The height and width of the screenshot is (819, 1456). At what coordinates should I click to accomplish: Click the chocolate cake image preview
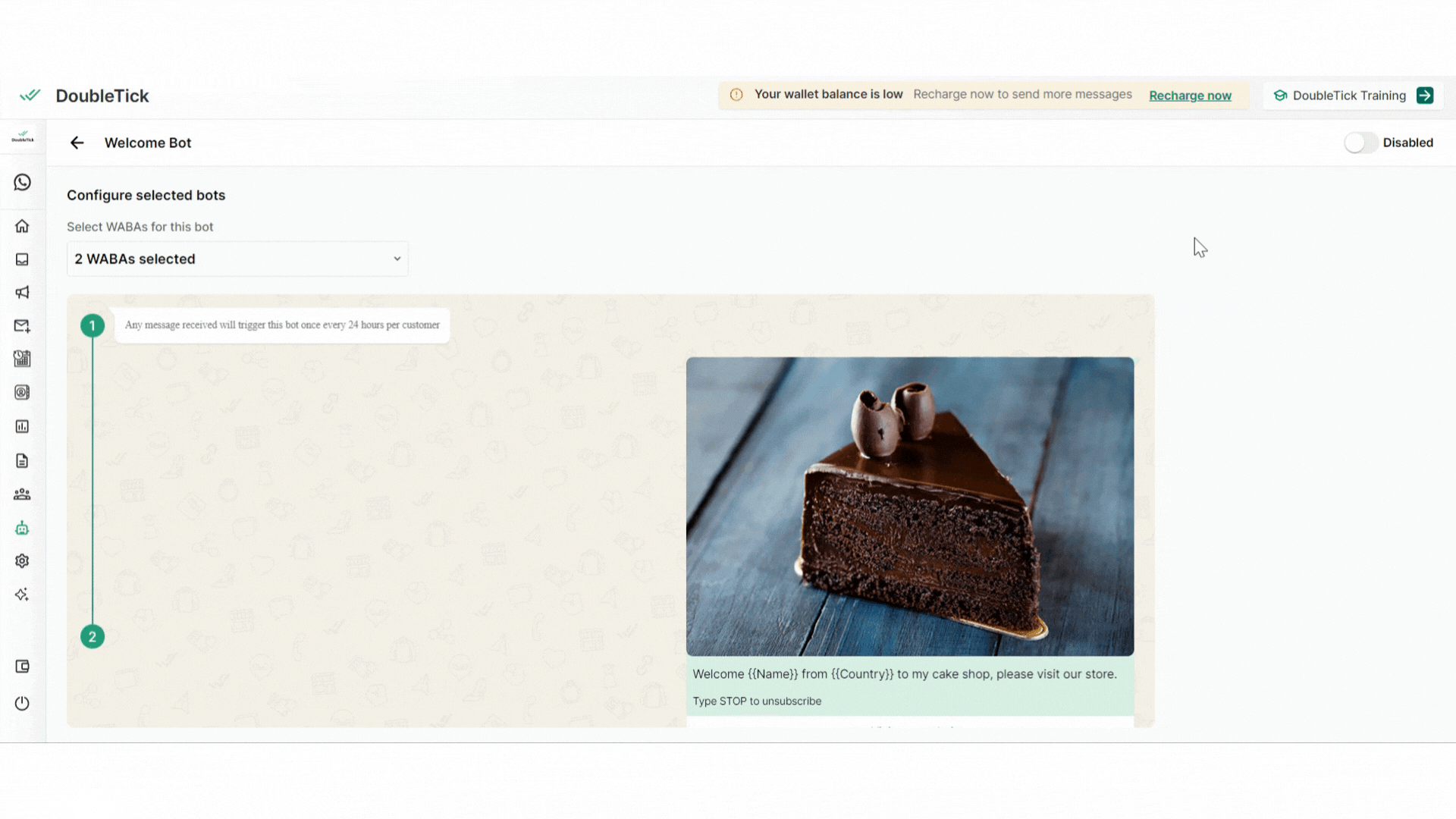pos(910,507)
